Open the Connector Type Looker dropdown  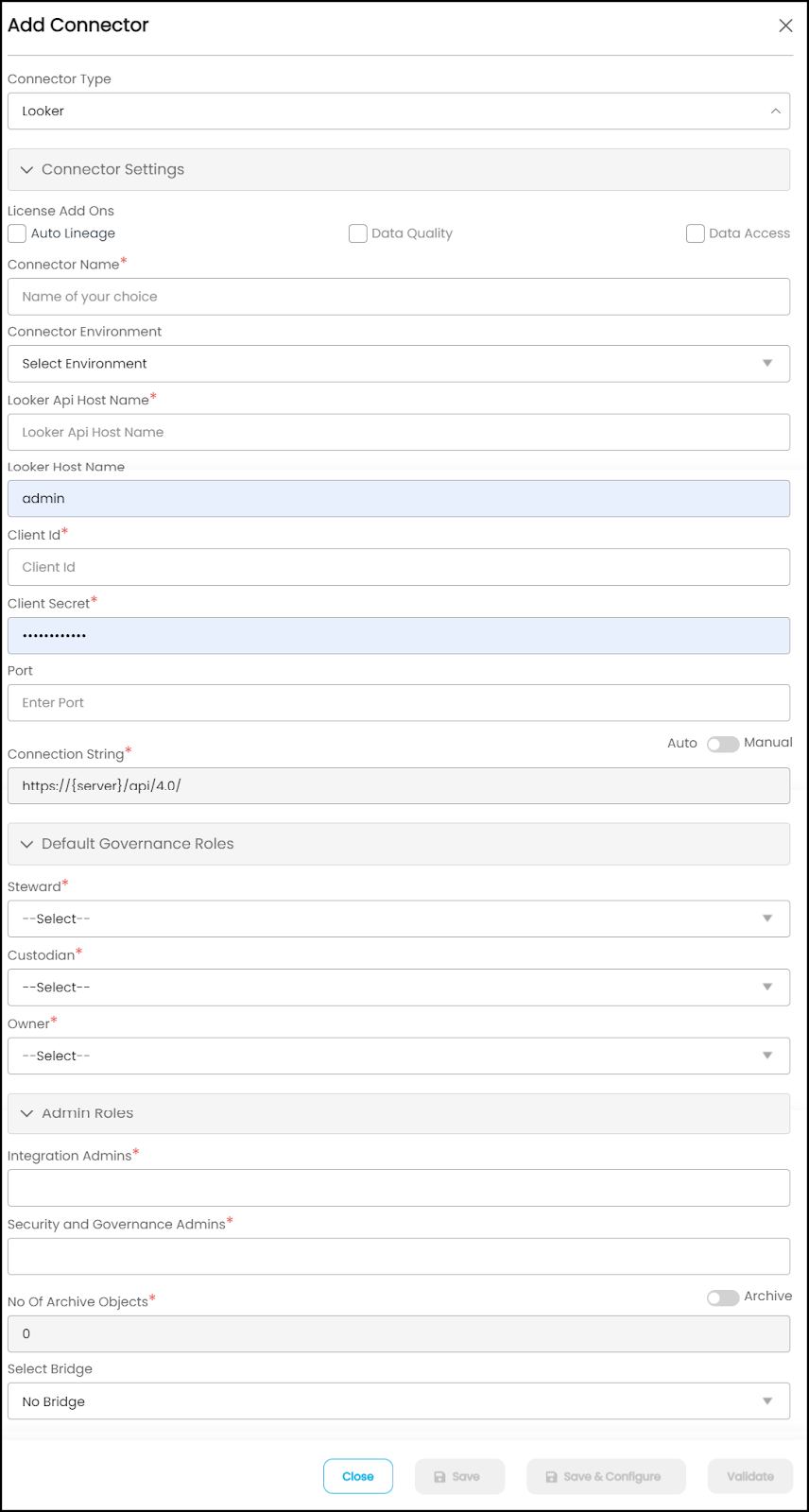coord(399,111)
